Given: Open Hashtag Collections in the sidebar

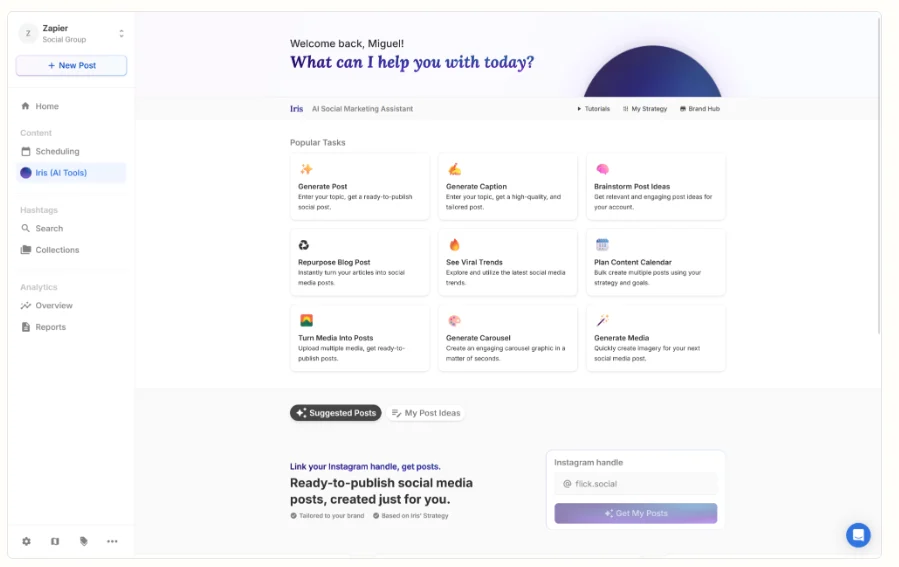Looking at the screenshot, I should tap(57, 250).
